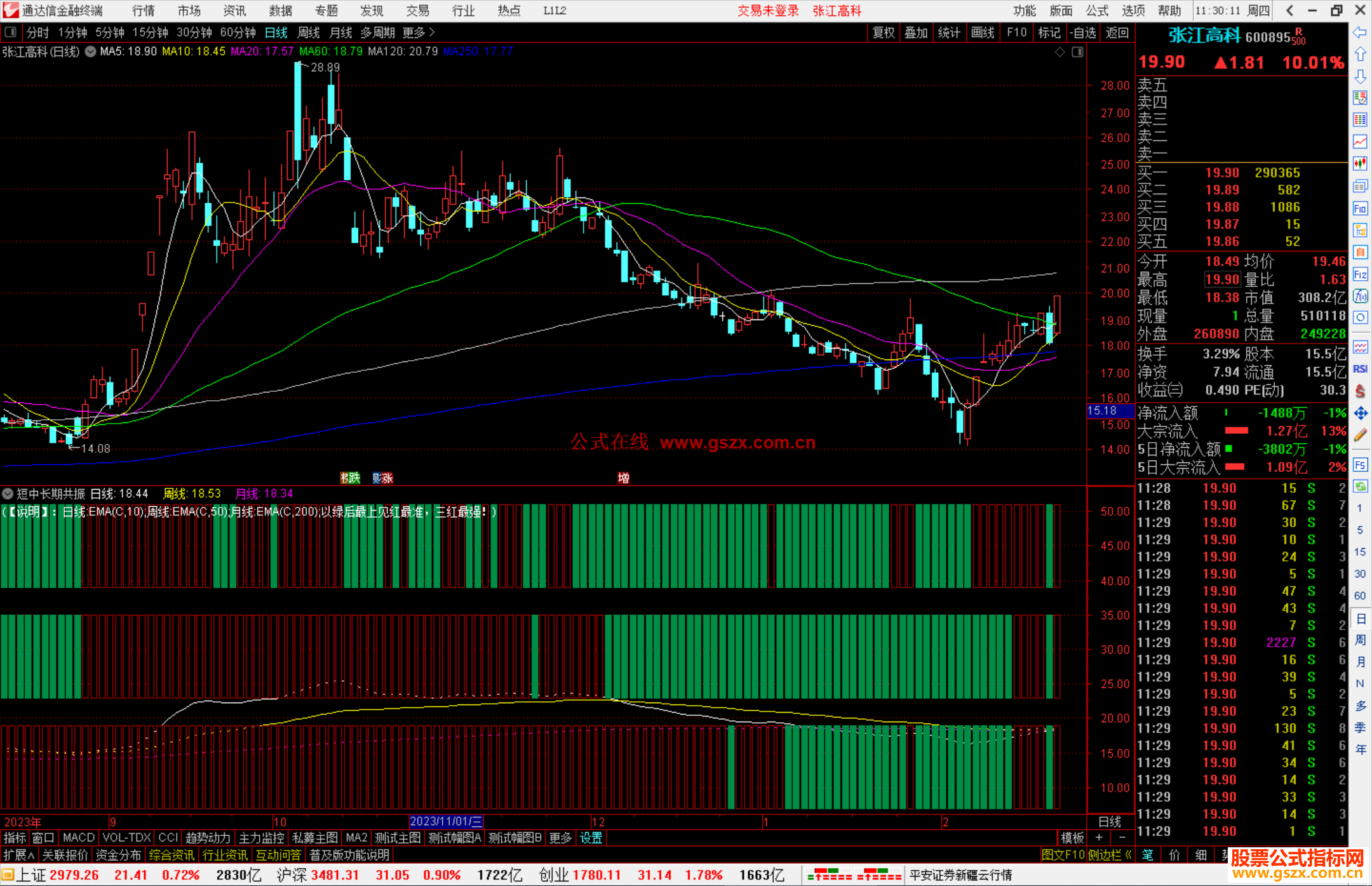Toggle the round icon beside 短中长期共振
Image resolution: width=1372 pixels, height=886 pixels.
pyautogui.click(x=8, y=493)
